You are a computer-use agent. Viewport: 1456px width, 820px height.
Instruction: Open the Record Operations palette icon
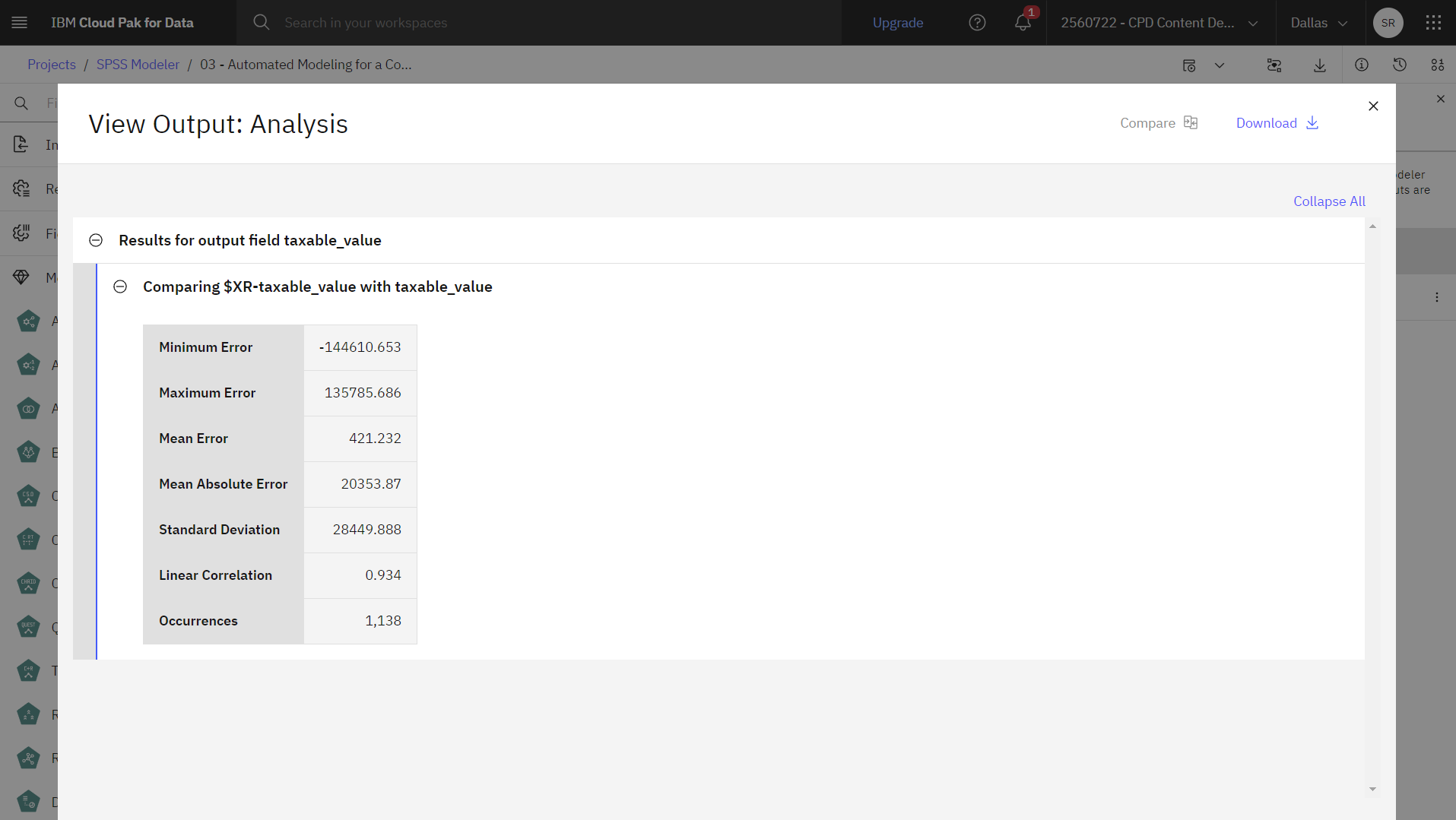21,188
